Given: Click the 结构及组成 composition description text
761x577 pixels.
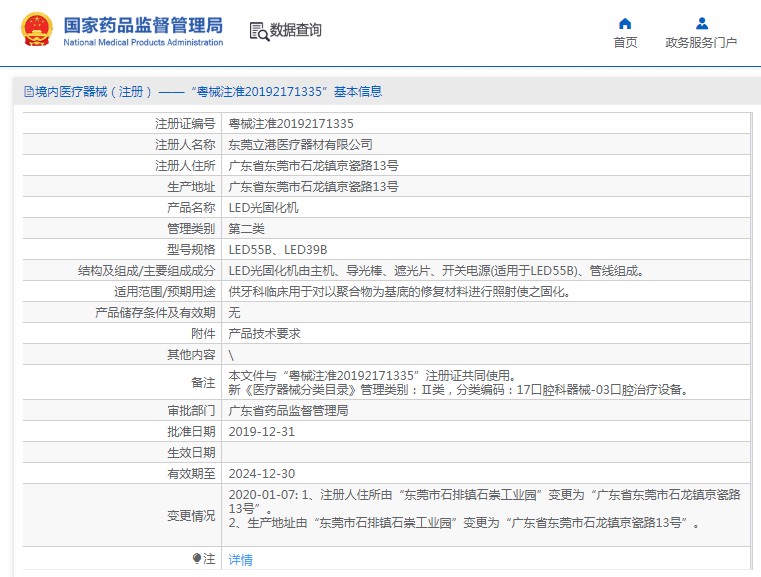Looking at the screenshot, I should [x=436, y=271].
